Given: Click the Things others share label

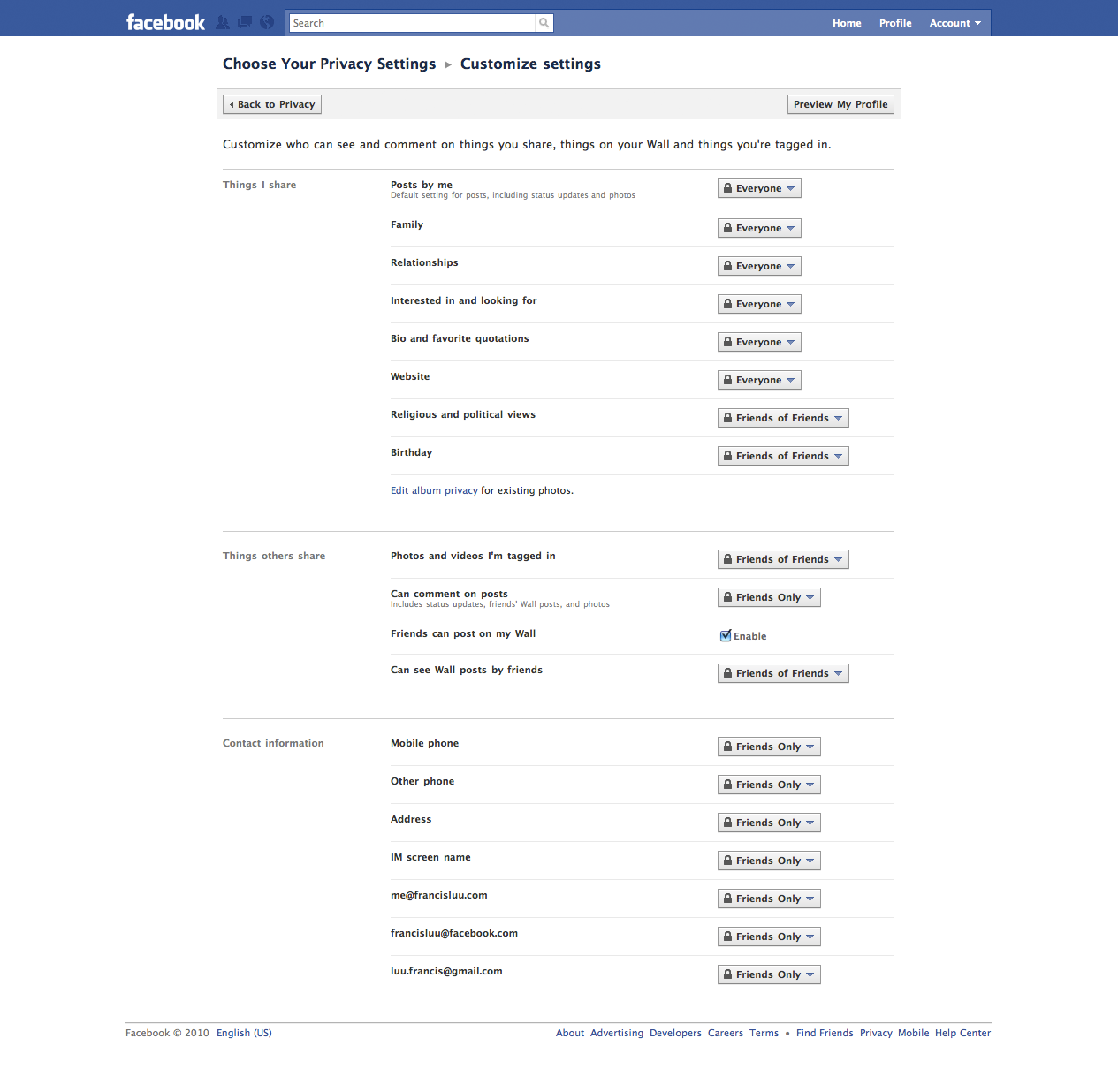Looking at the screenshot, I should 274,556.
